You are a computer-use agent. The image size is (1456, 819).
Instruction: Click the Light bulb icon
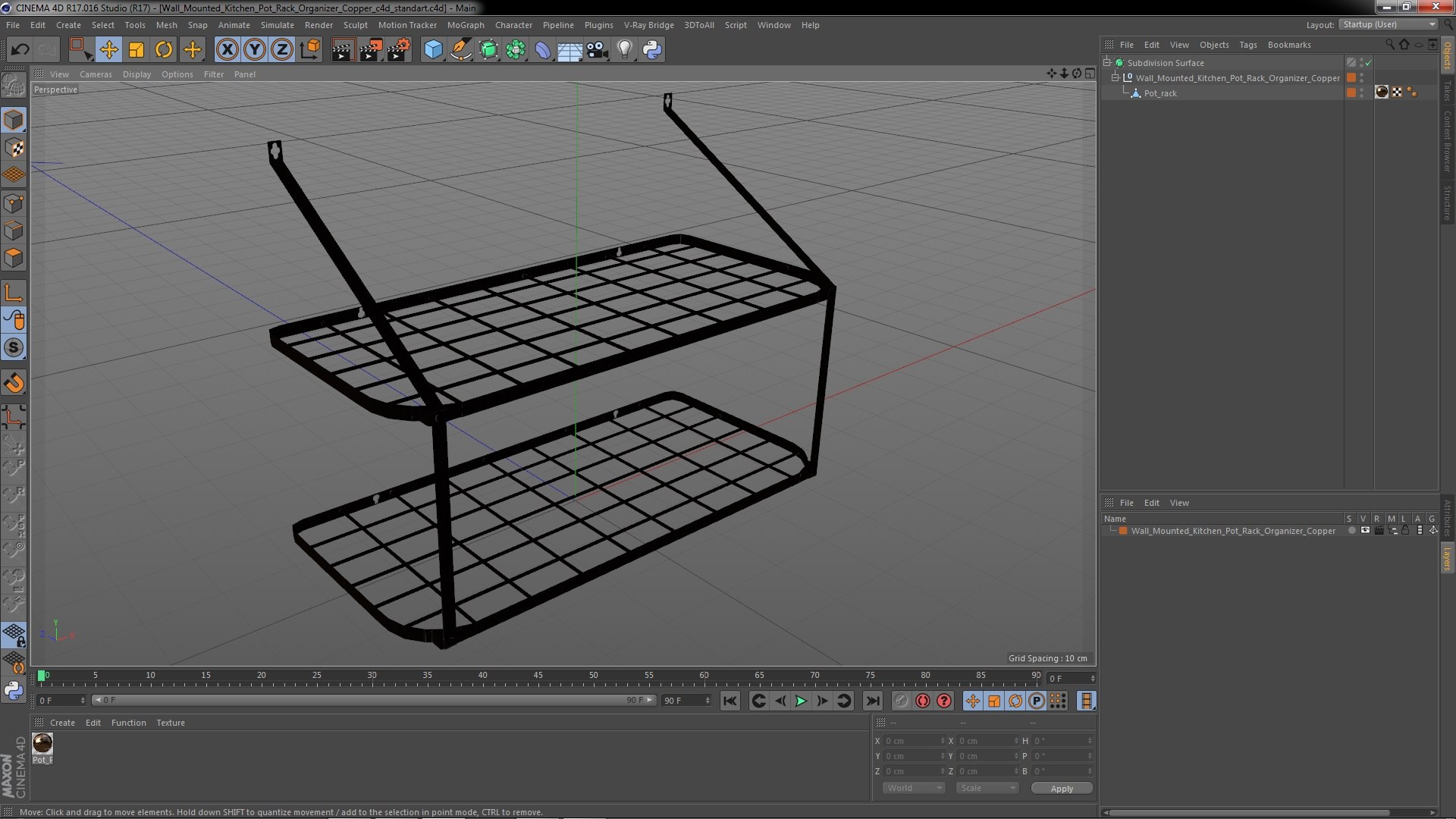(x=624, y=50)
